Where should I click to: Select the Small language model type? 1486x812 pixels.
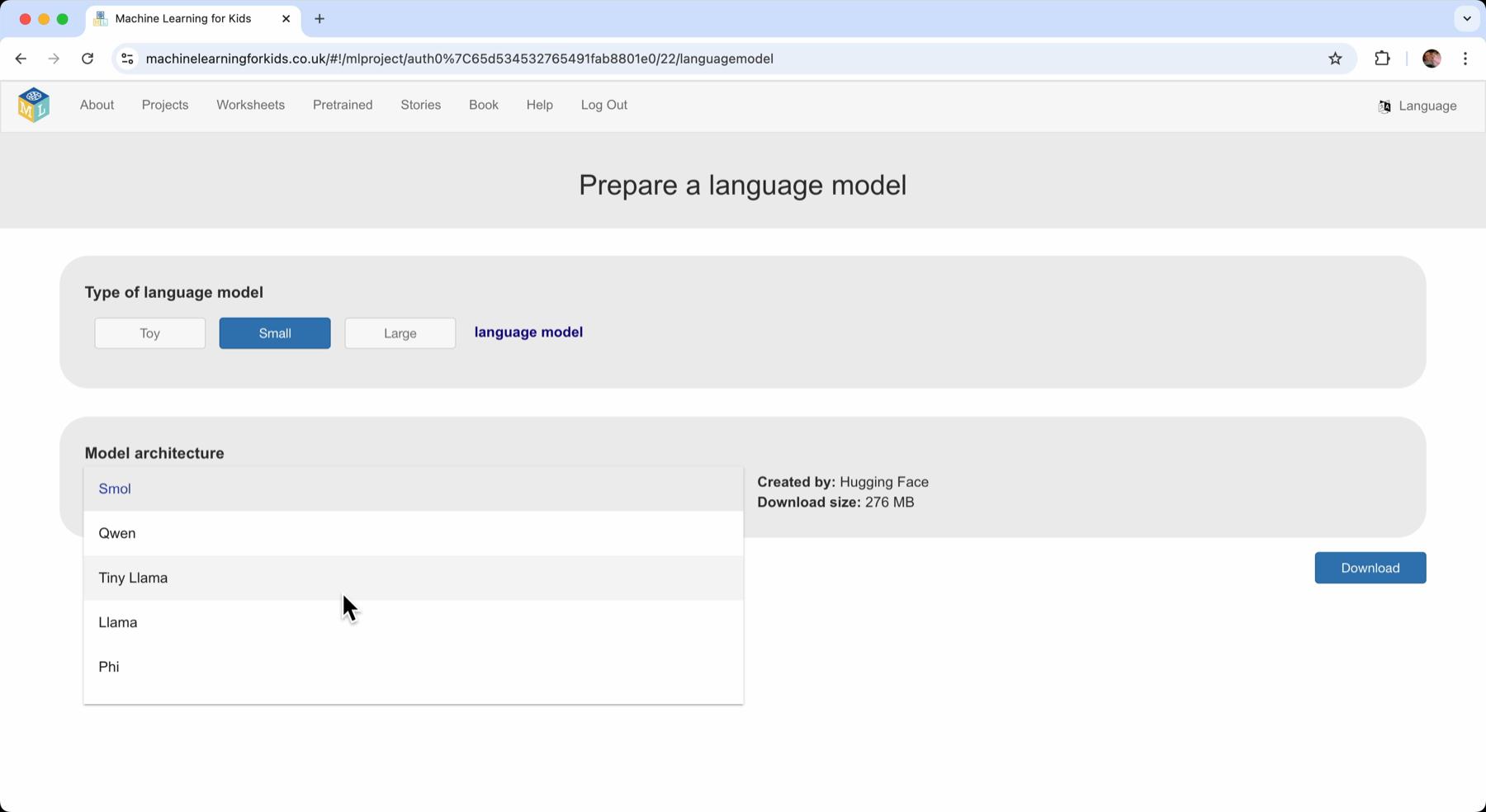click(x=275, y=333)
